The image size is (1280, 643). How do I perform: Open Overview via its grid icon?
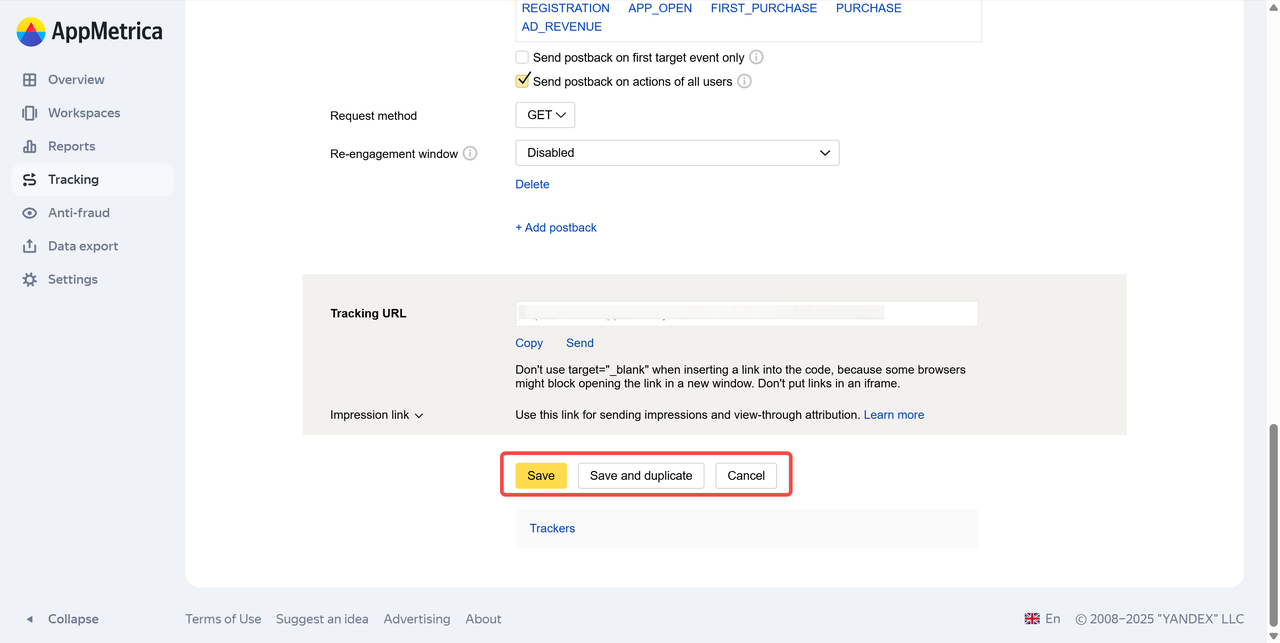coord(30,80)
